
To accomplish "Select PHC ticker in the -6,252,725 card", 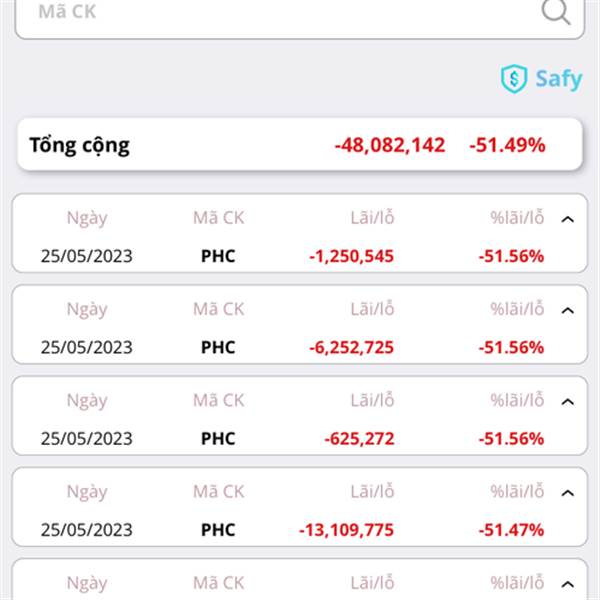I will click(x=218, y=347).
